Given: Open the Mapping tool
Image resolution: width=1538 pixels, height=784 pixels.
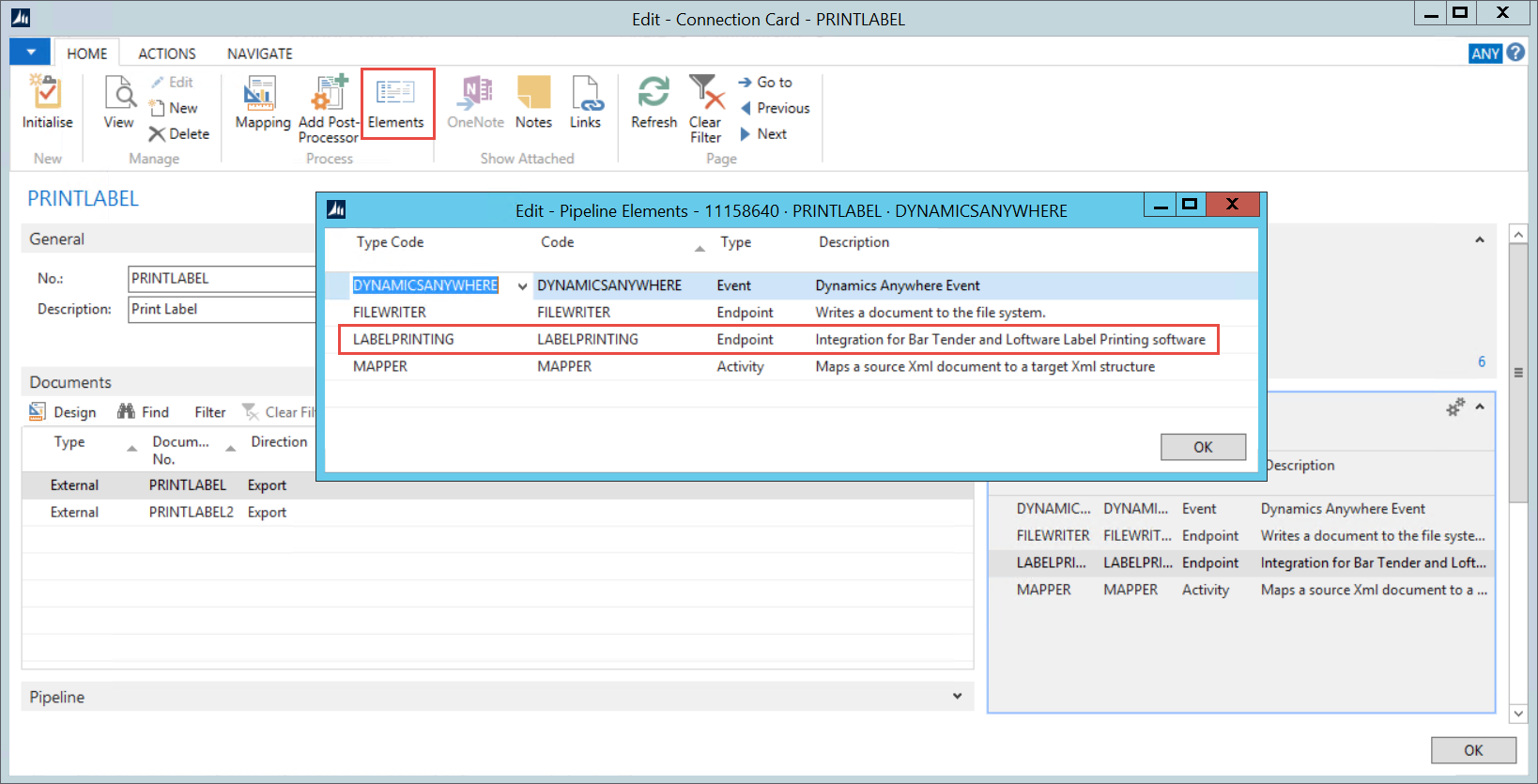Looking at the screenshot, I should (262, 103).
